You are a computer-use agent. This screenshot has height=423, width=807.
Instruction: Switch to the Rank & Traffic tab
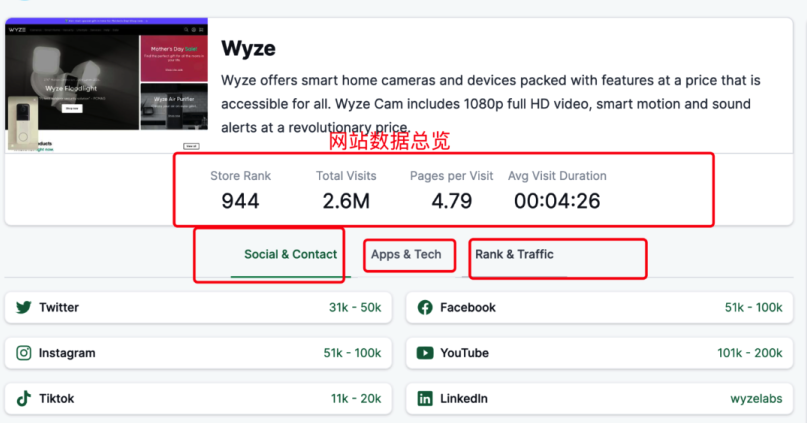click(x=514, y=254)
